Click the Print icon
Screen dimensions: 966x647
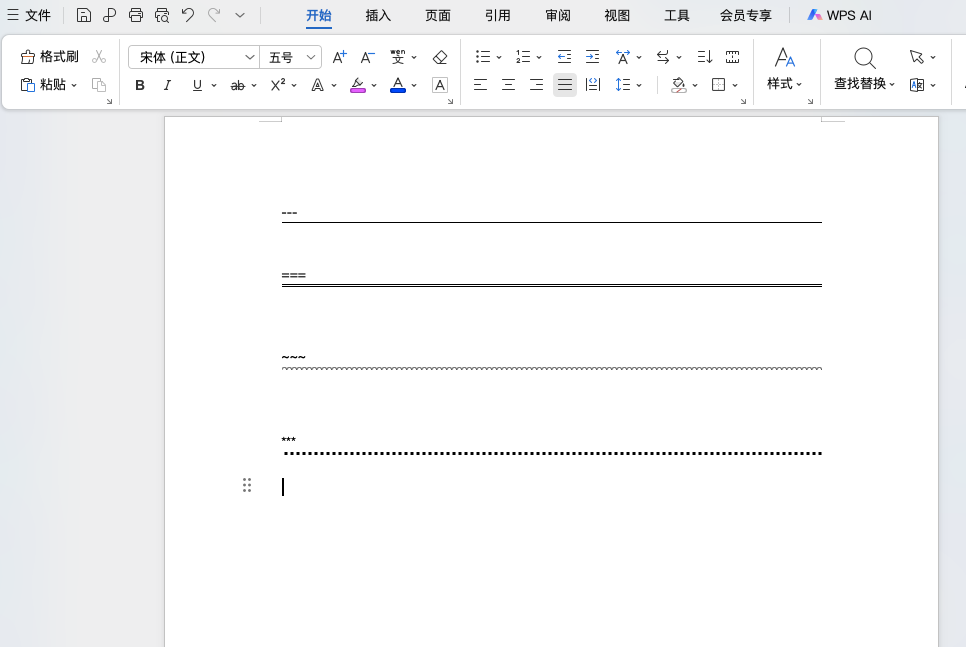click(x=136, y=15)
